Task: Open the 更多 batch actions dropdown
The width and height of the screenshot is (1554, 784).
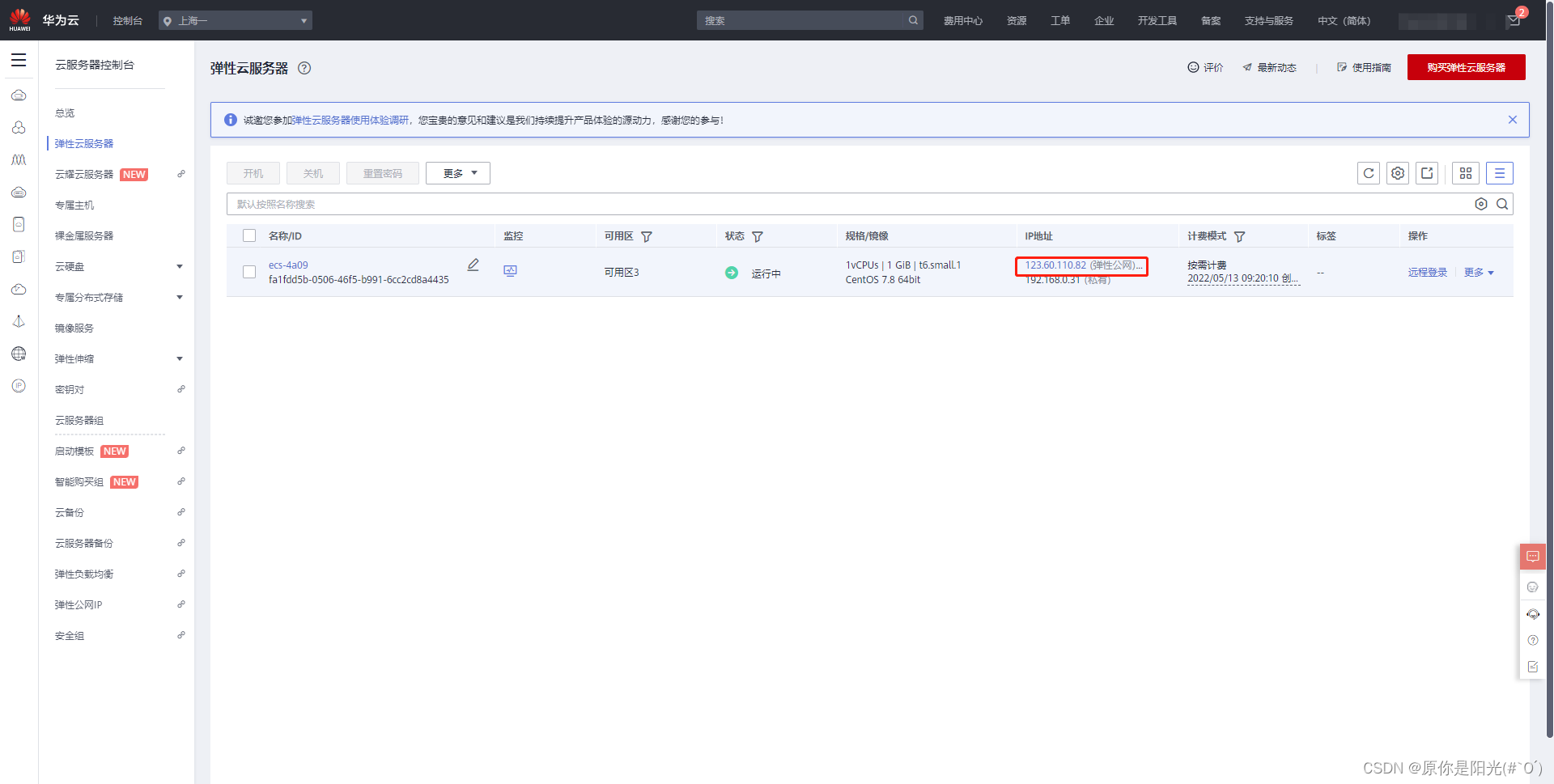Action: click(x=458, y=173)
